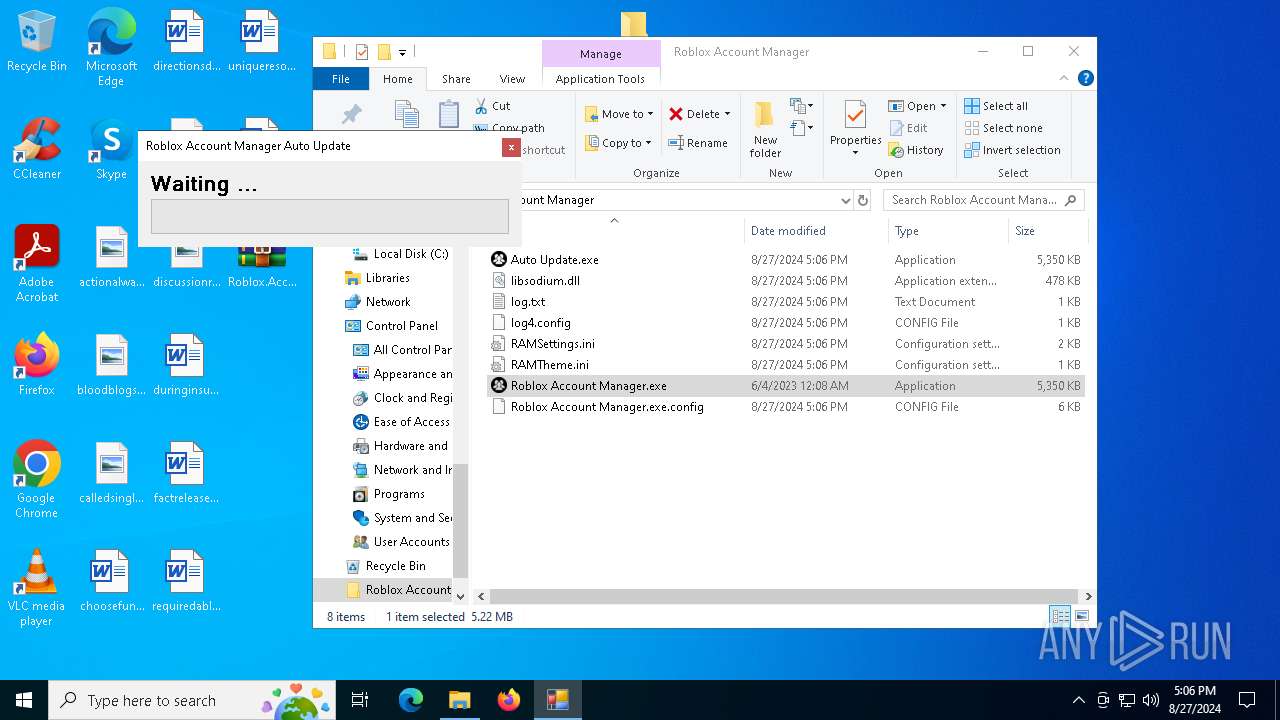Open the File menu tab

pyautogui.click(x=341, y=79)
